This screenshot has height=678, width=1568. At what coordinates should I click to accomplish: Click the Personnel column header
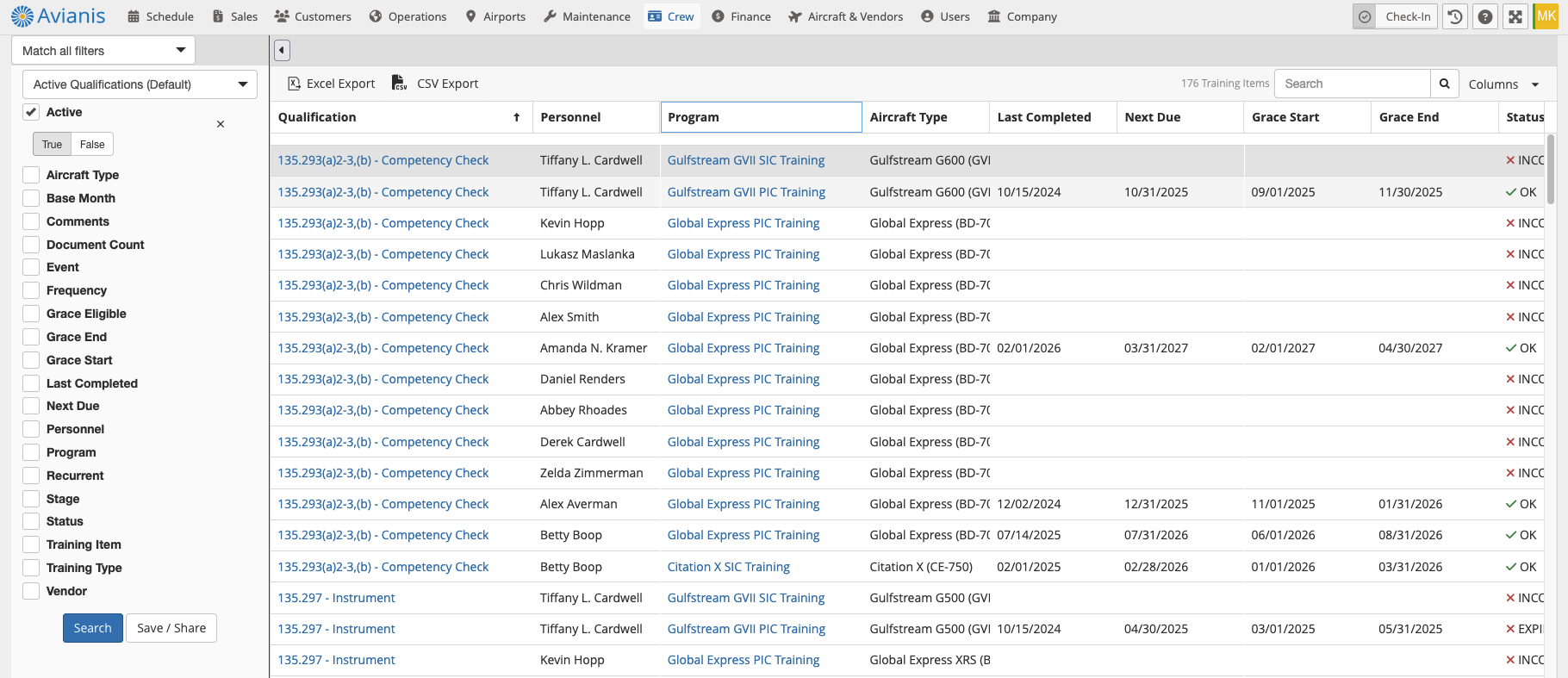click(x=596, y=117)
